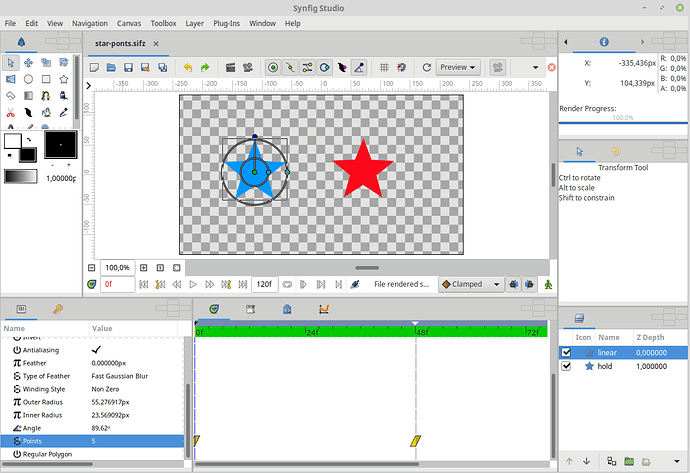Viewport: 690px width, 473px height.
Task: Click the gradient swatch in the toolbox
Action: click(x=20, y=177)
